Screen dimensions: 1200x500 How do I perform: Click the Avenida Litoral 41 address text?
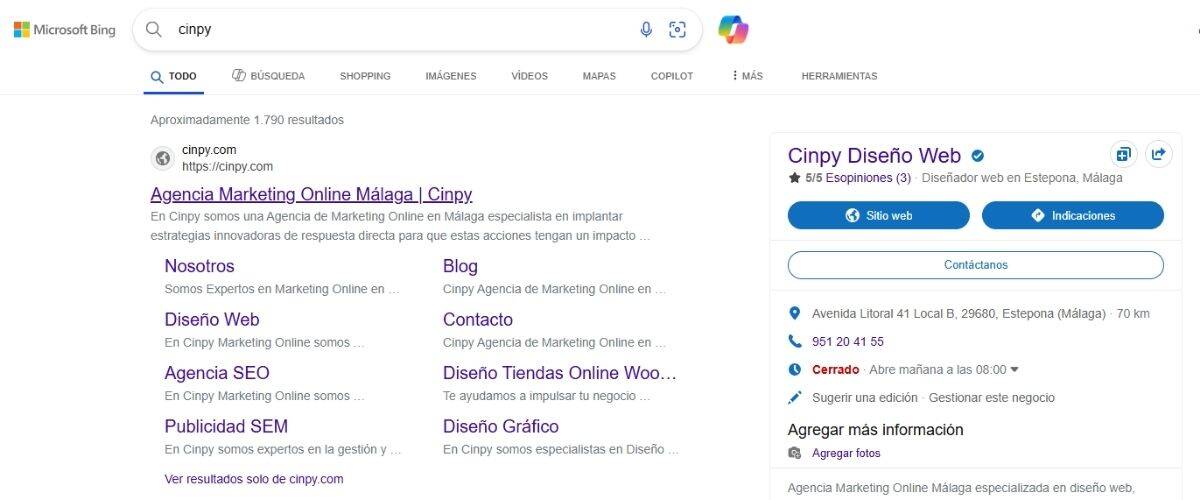(959, 313)
